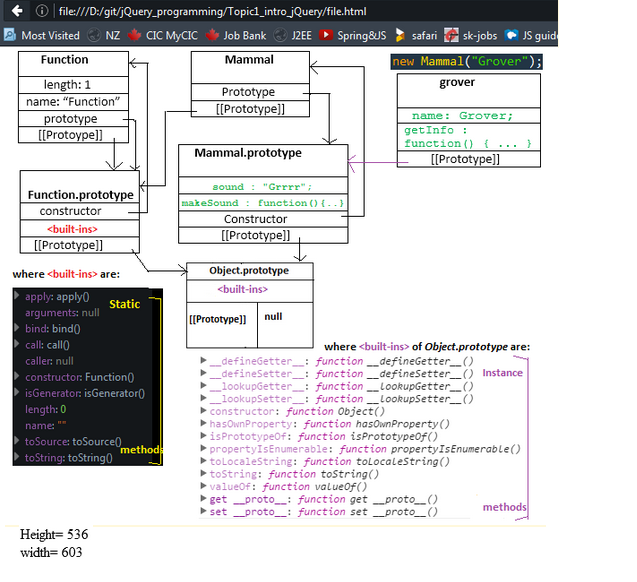Open the CIC MyCIC bookmark

coord(171,35)
